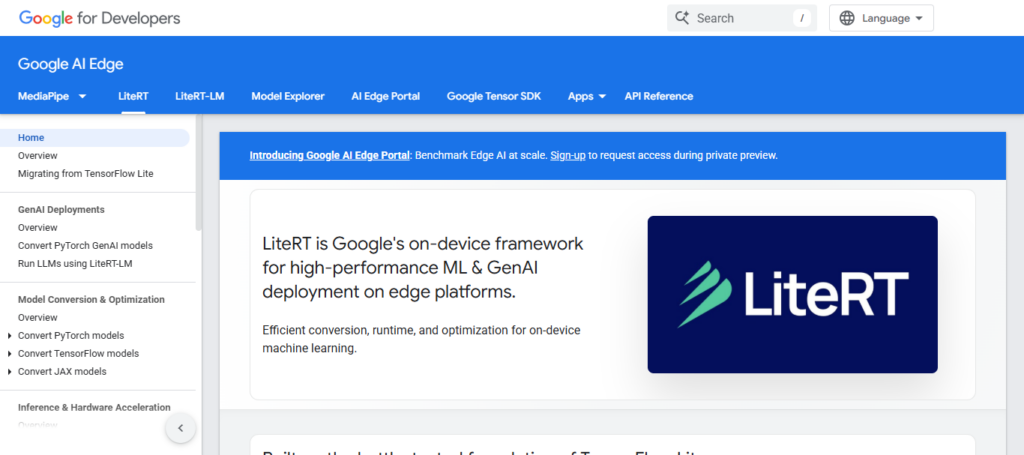Click the Google AI Edge title link
This screenshot has width=1024, height=455.
click(71, 64)
